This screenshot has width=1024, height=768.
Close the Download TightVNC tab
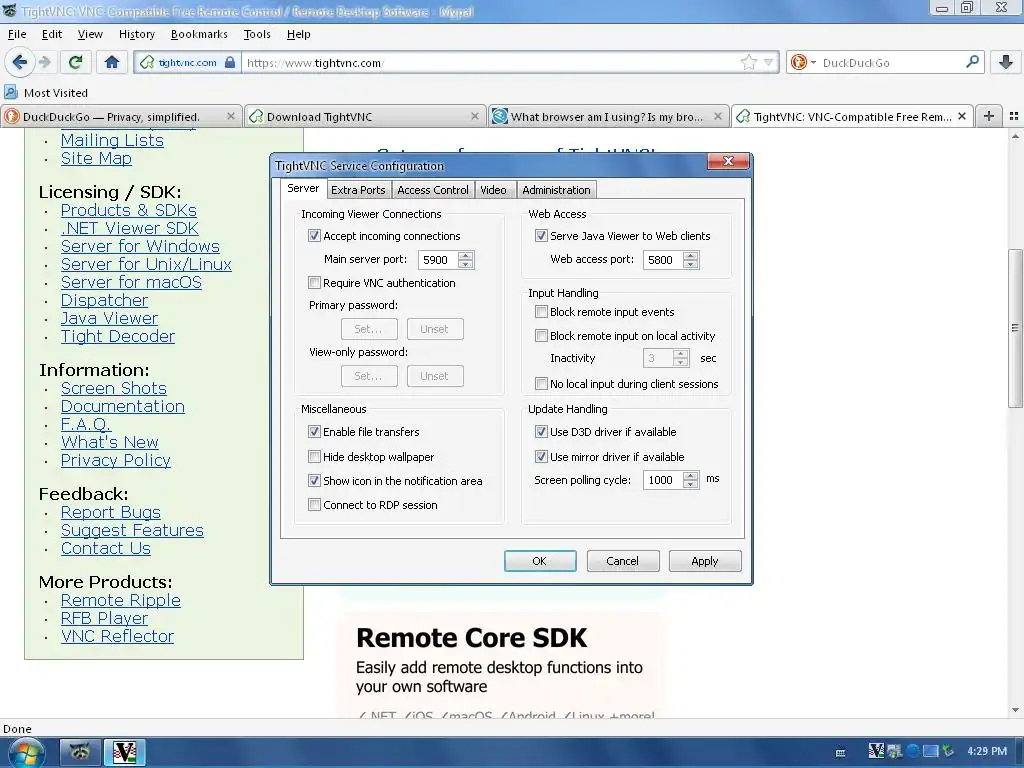point(475,116)
